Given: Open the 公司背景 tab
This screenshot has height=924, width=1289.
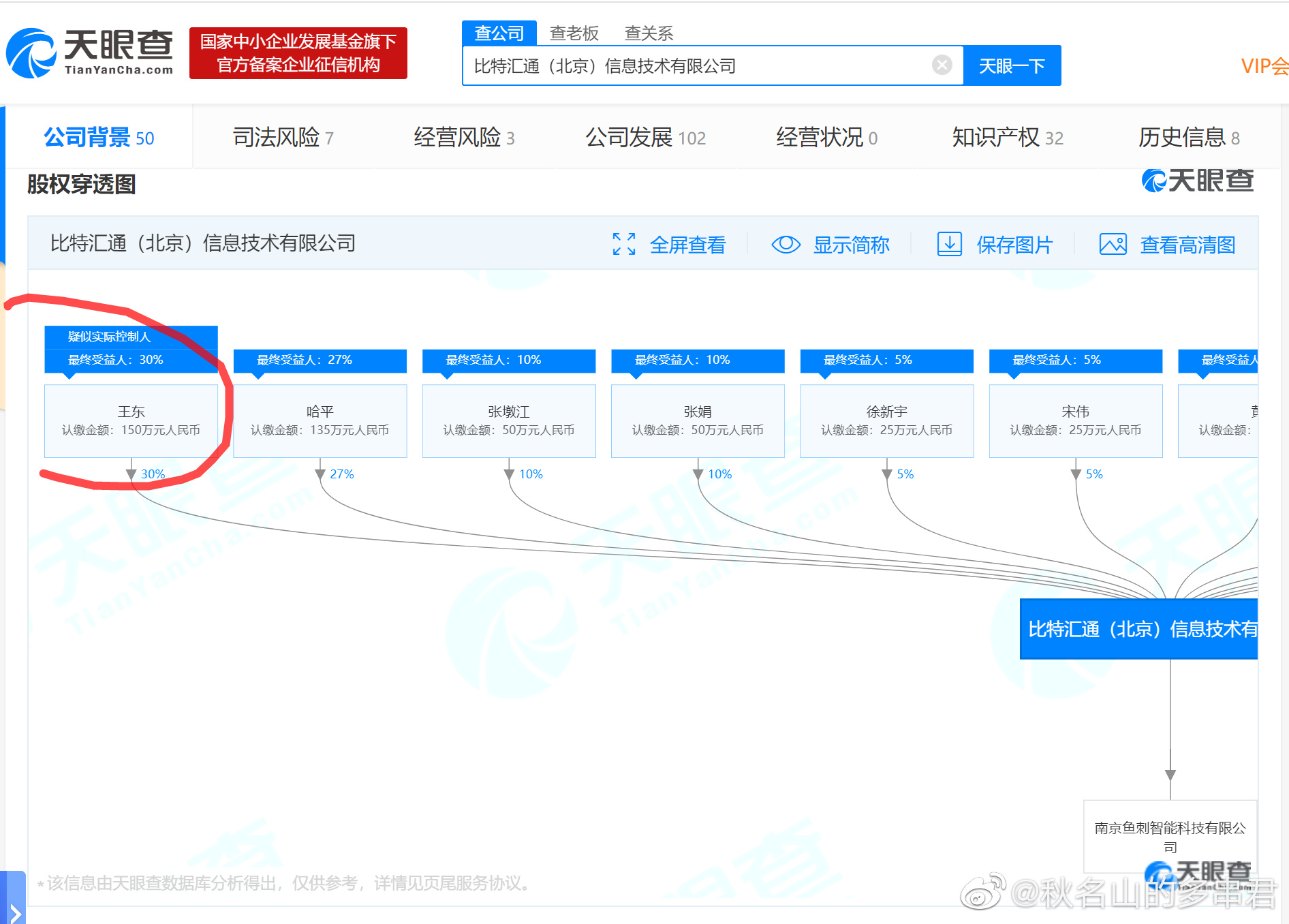Looking at the screenshot, I should pyautogui.click(x=99, y=138).
